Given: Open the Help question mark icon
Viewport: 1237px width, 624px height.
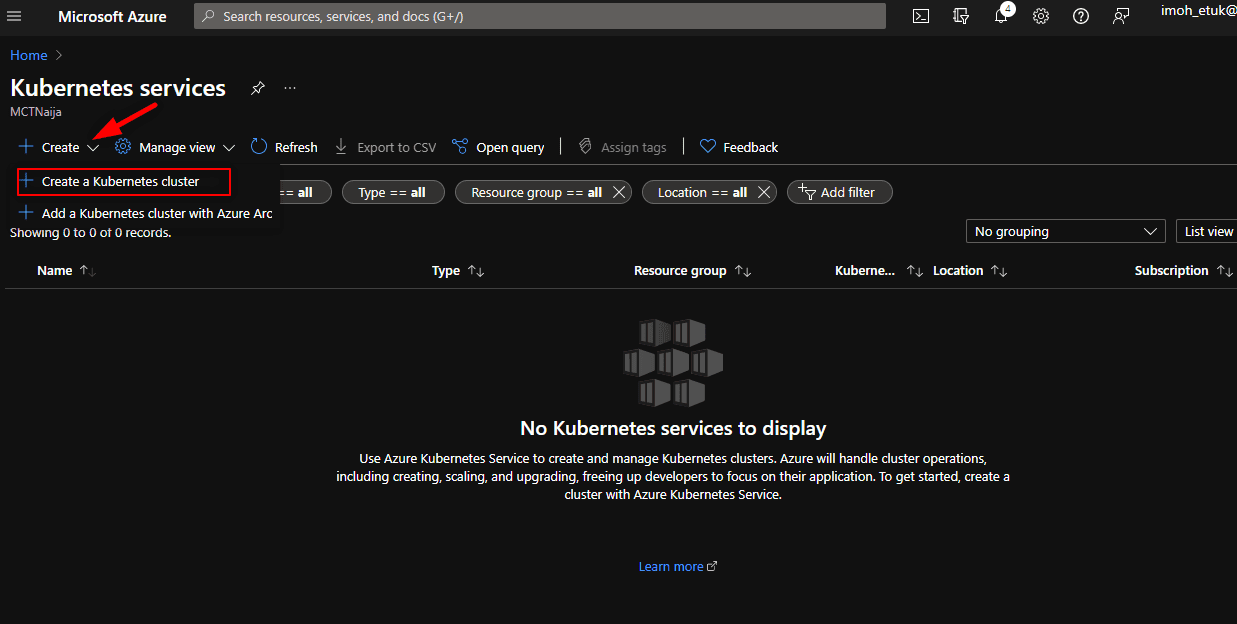Looking at the screenshot, I should (1081, 16).
